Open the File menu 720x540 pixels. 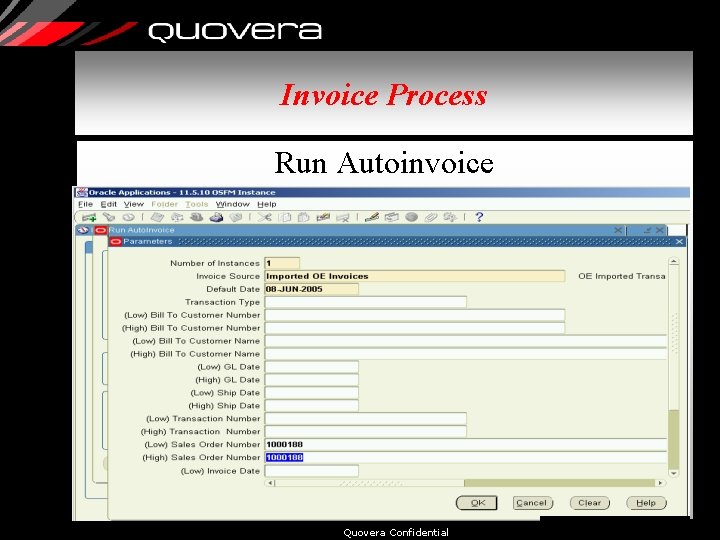[x=85, y=204]
